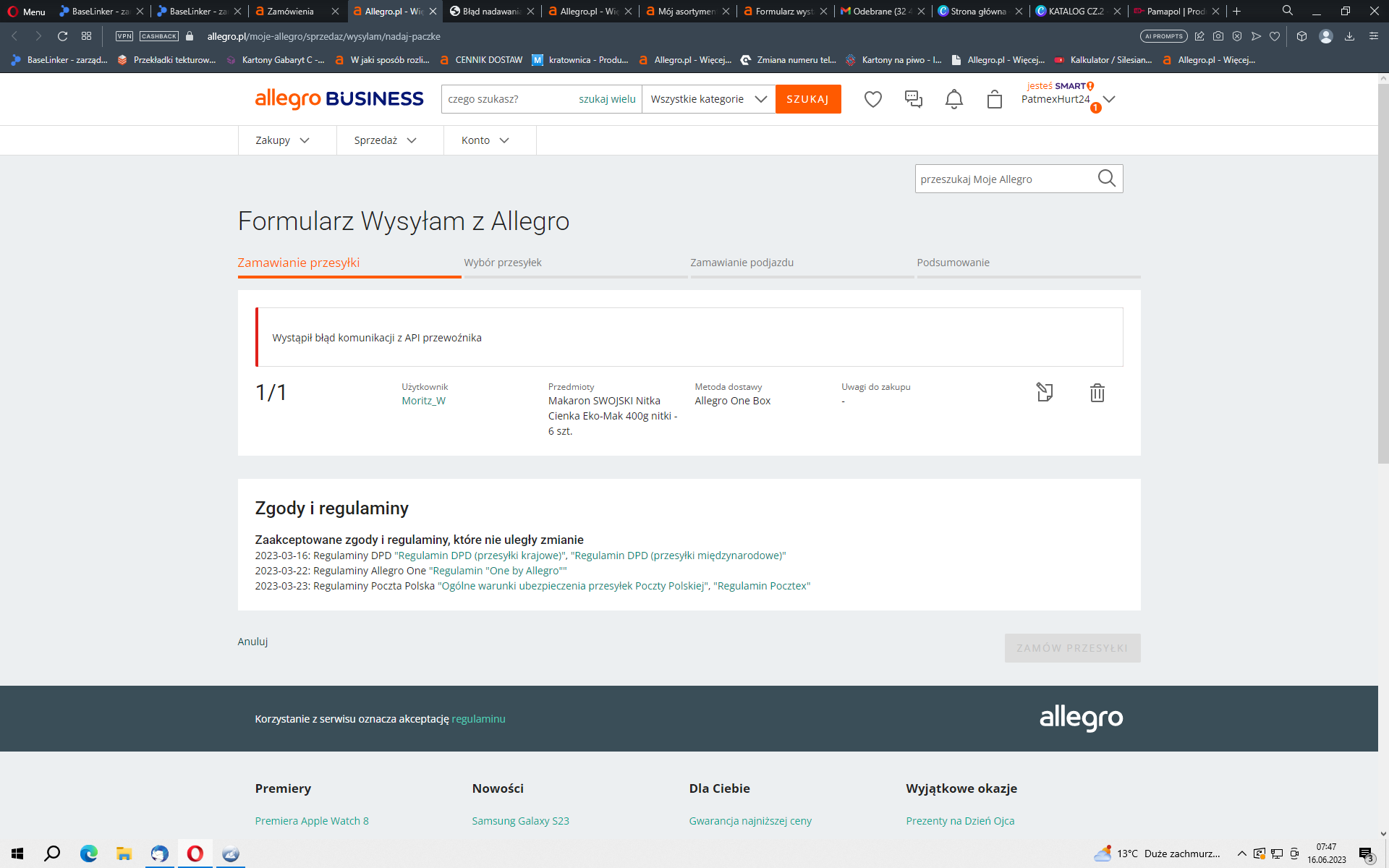Click the edit shipment icon for Moritz_W

(1045, 392)
